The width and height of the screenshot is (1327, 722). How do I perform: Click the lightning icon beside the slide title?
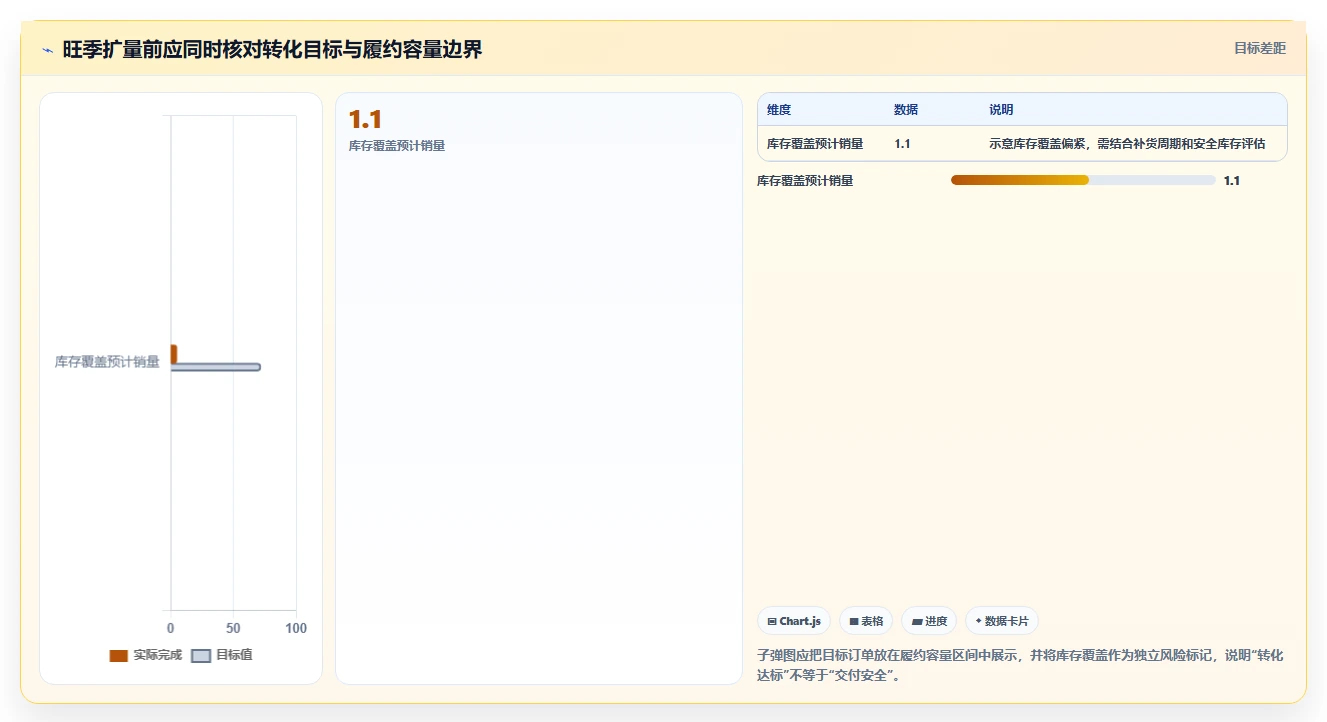[x=48, y=50]
